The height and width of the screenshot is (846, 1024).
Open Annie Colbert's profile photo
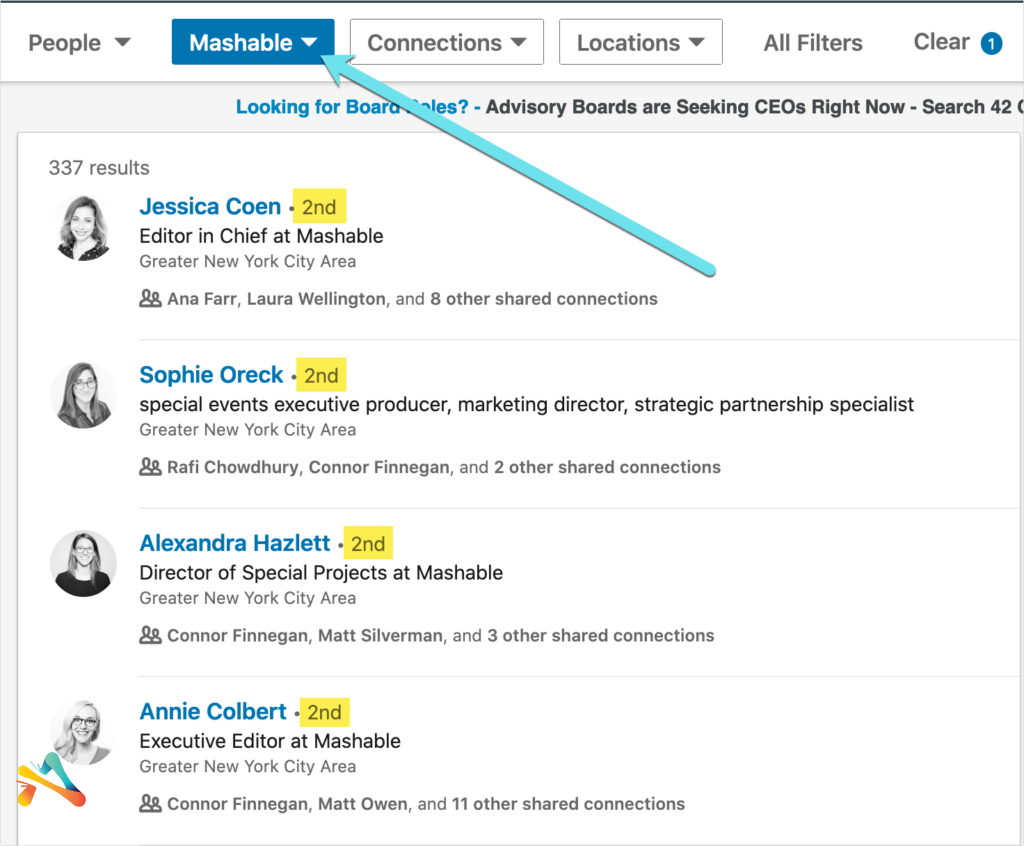84,732
